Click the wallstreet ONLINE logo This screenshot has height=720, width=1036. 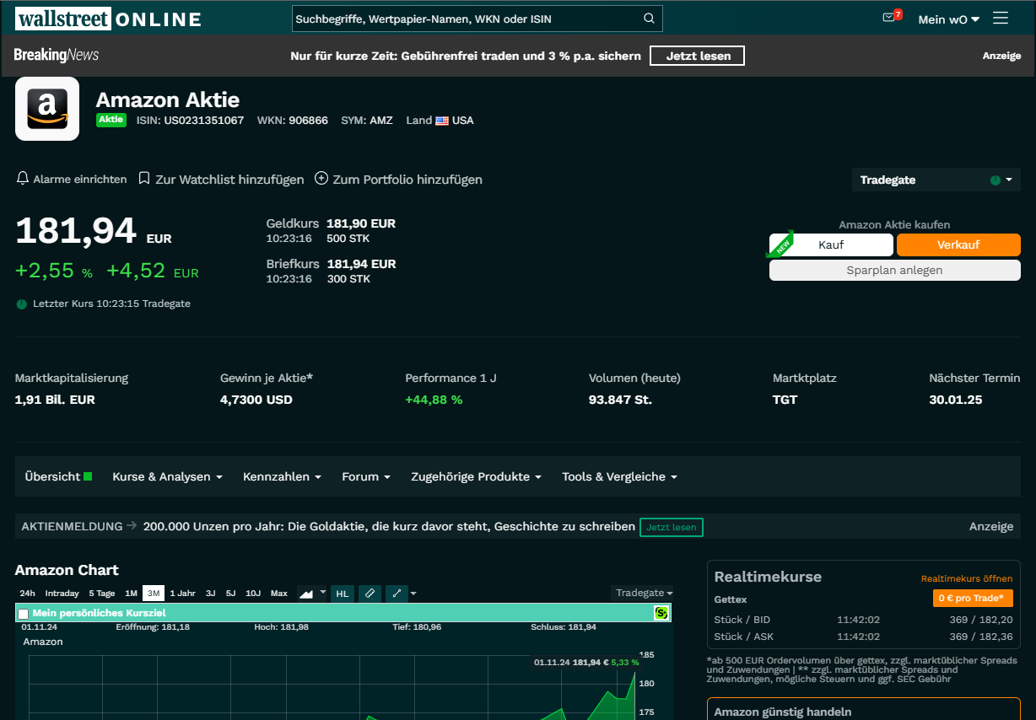coord(108,18)
